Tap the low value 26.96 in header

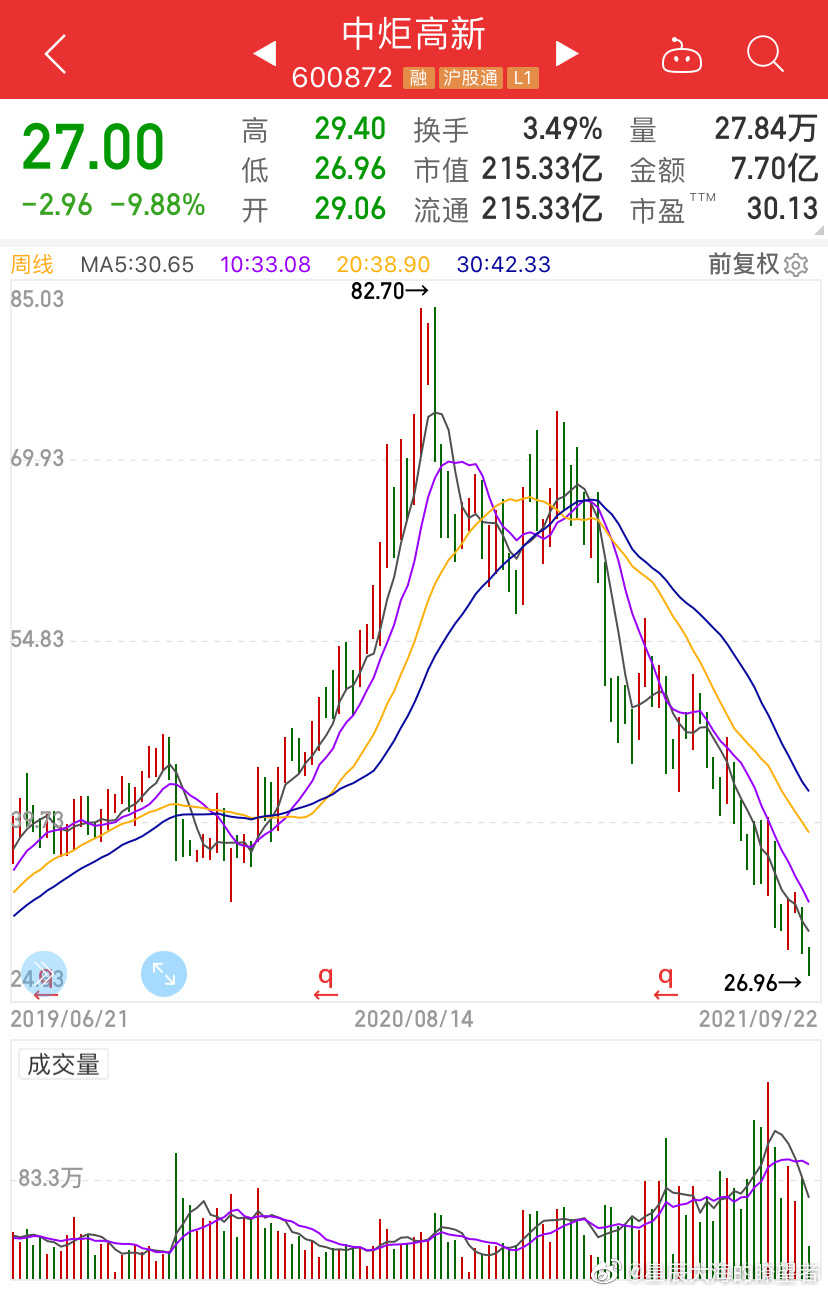pyautogui.click(x=350, y=168)
